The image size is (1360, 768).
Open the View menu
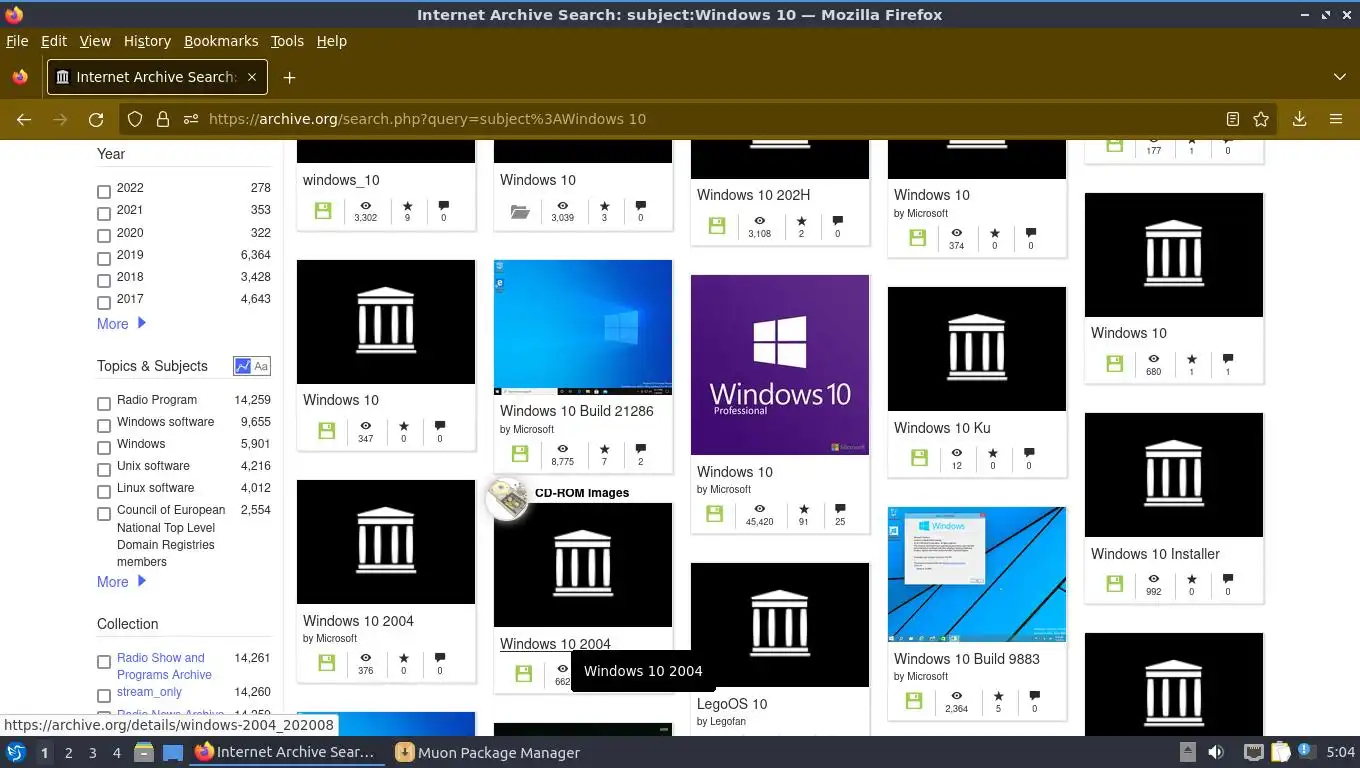95,41
